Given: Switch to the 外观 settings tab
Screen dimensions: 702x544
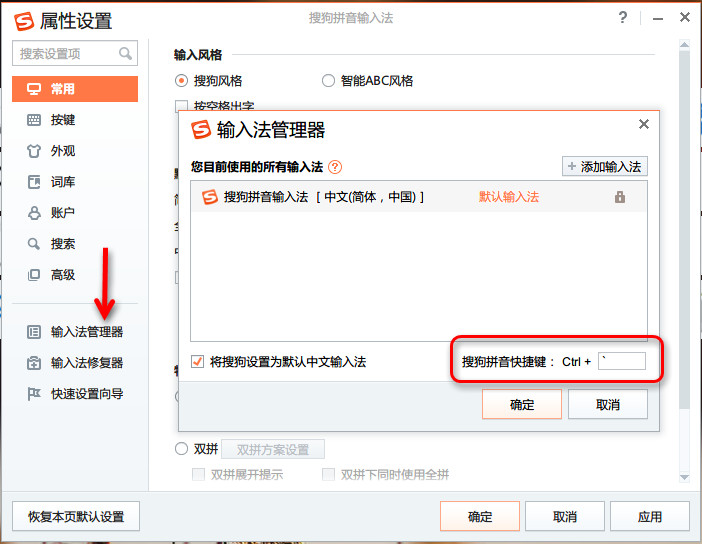Looking at the screenshot, I should (63, 151).
